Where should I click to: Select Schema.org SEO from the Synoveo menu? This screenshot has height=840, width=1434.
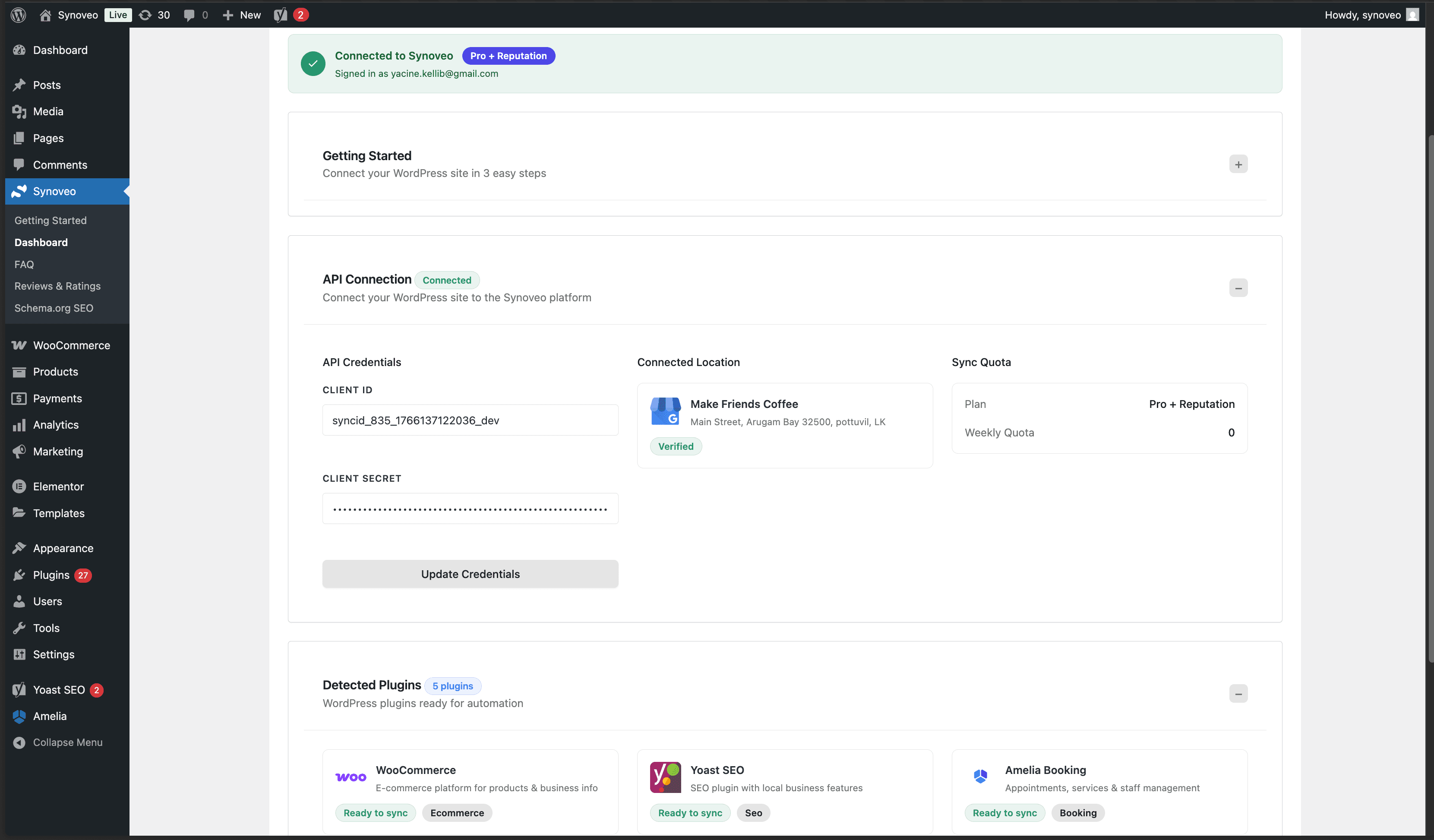pos(54,308)
